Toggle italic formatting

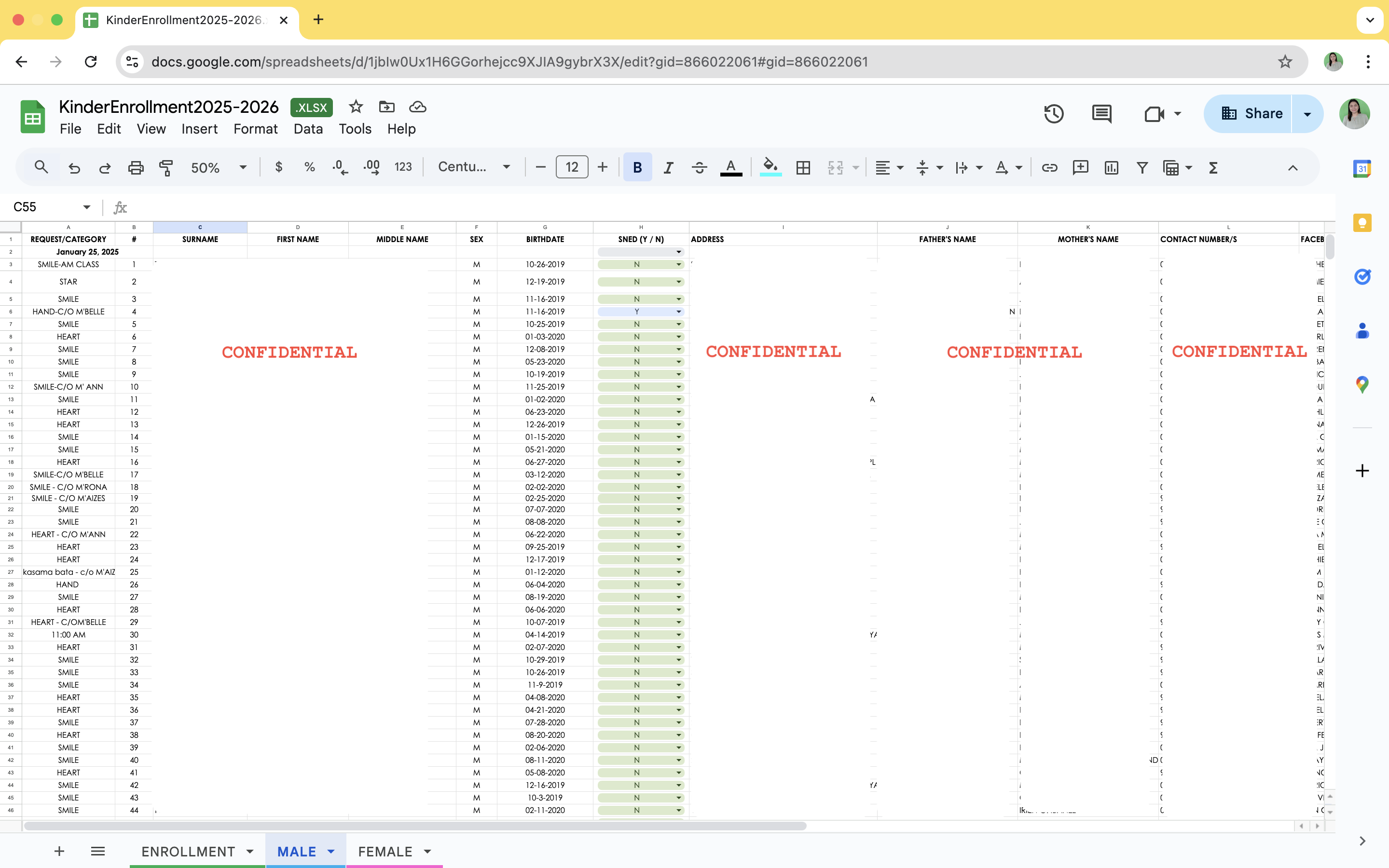click(668, 168)
